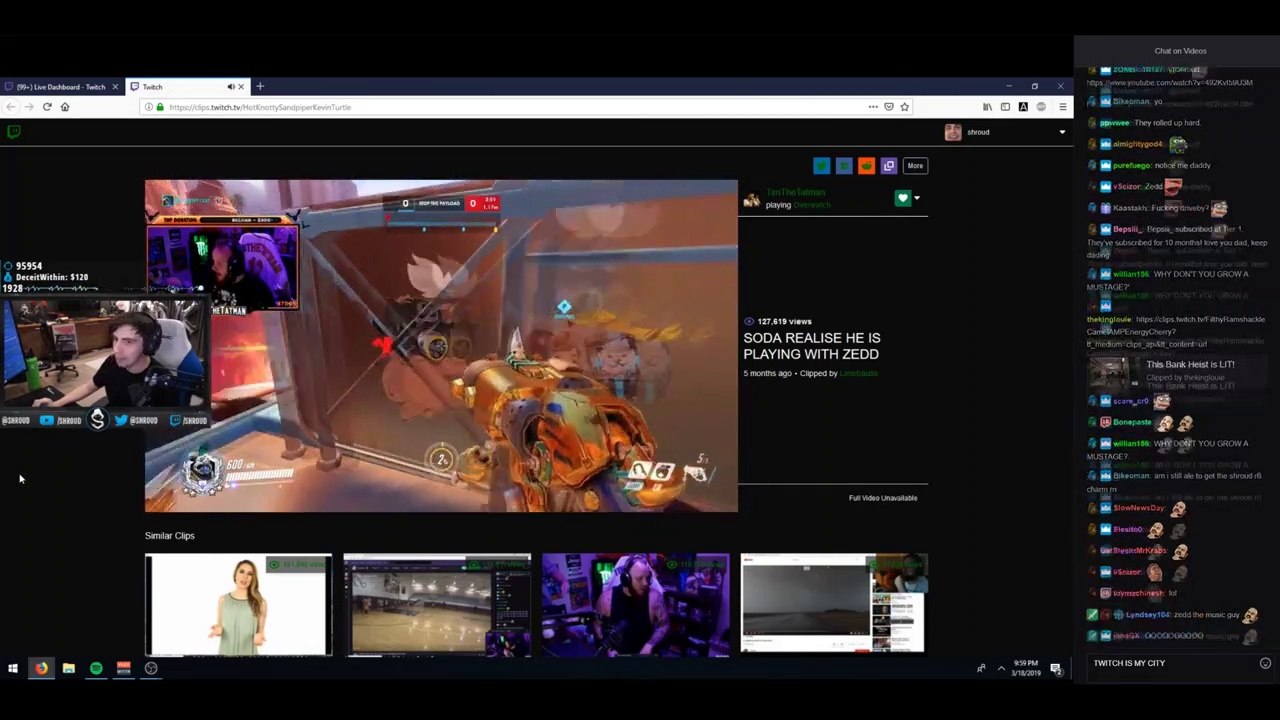Mute the Twitch tab audio icon
1280x720 pixels.
[x=231, y=87]
